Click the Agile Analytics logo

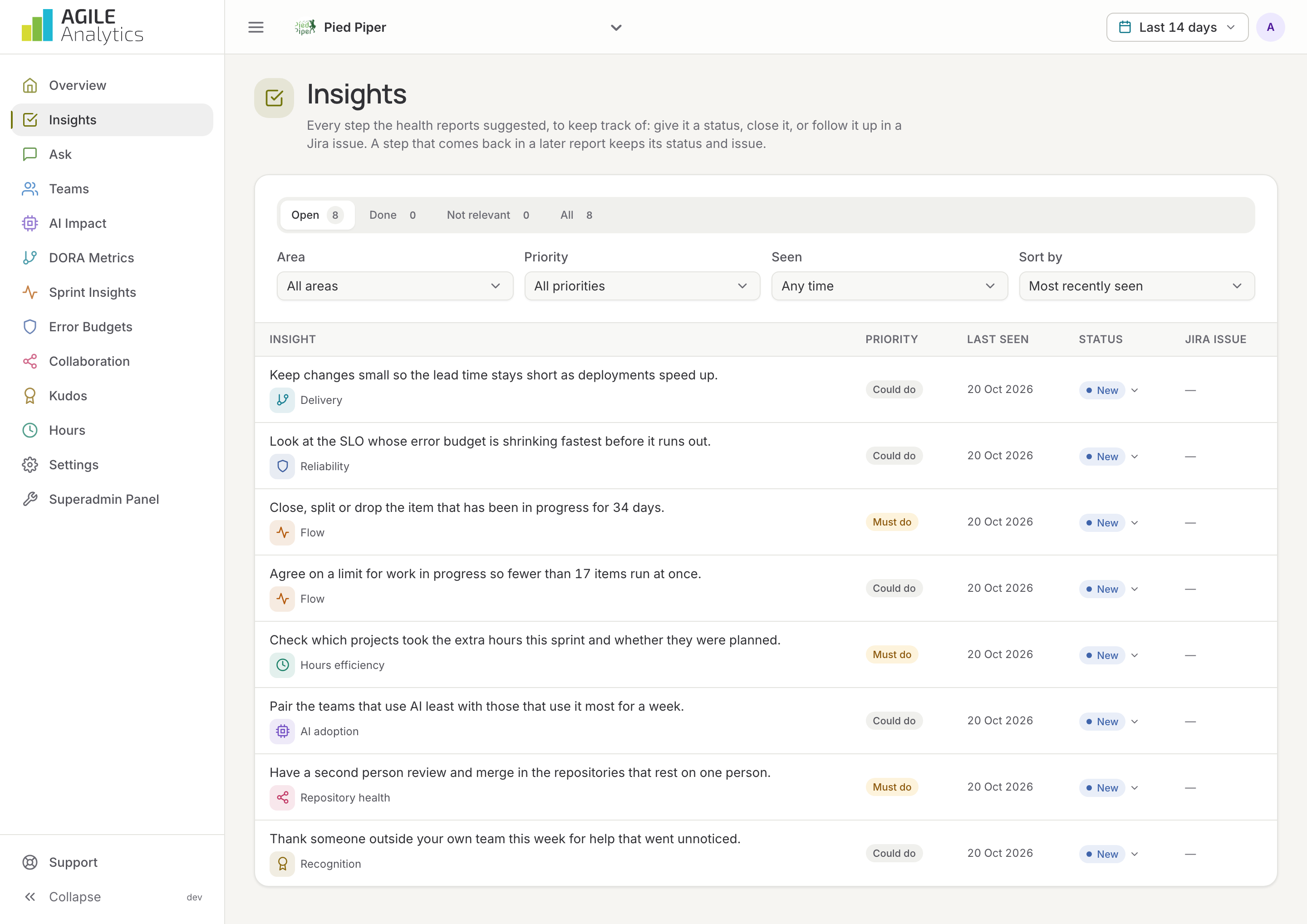pos(83,26)
